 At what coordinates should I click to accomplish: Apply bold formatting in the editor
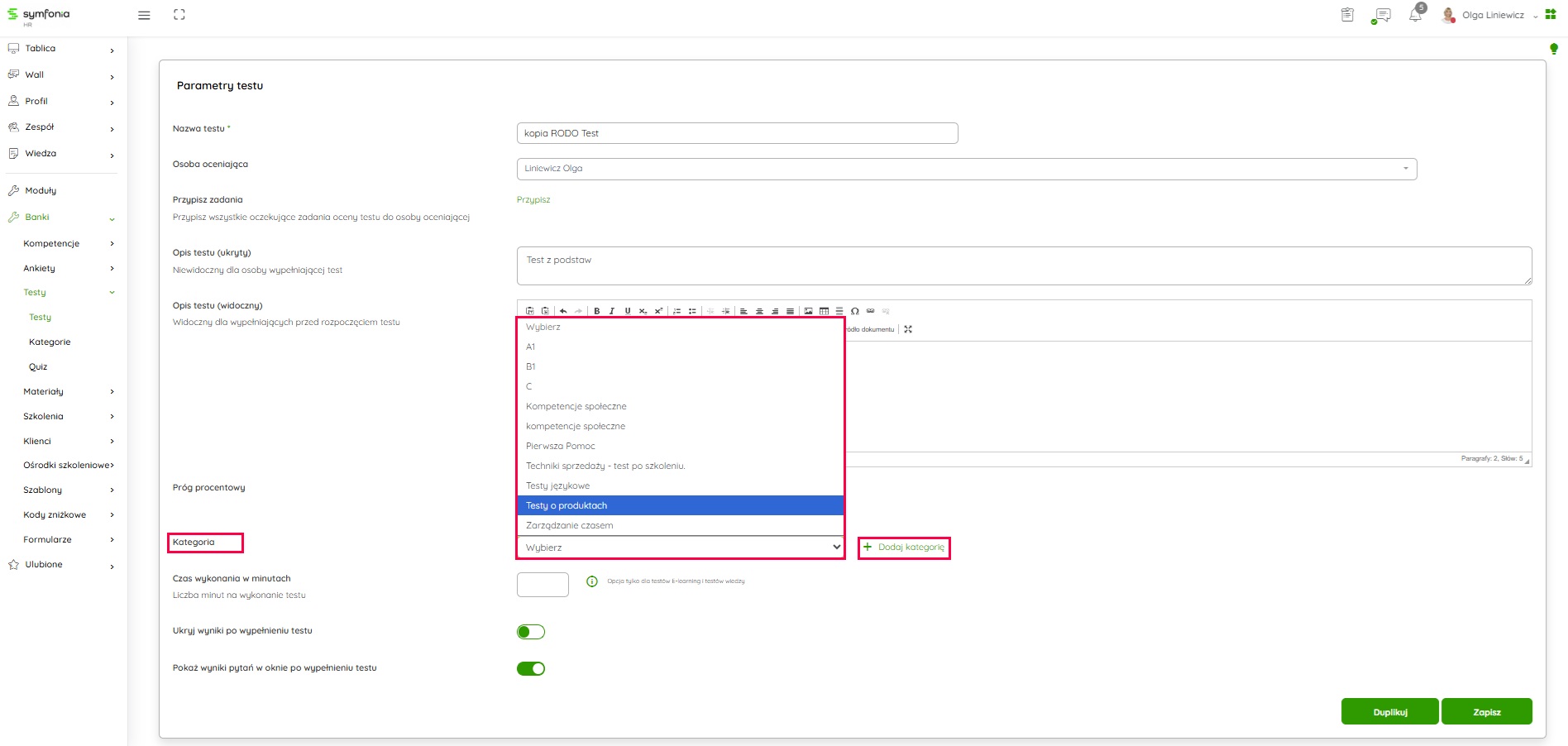(x=596, y=311)
